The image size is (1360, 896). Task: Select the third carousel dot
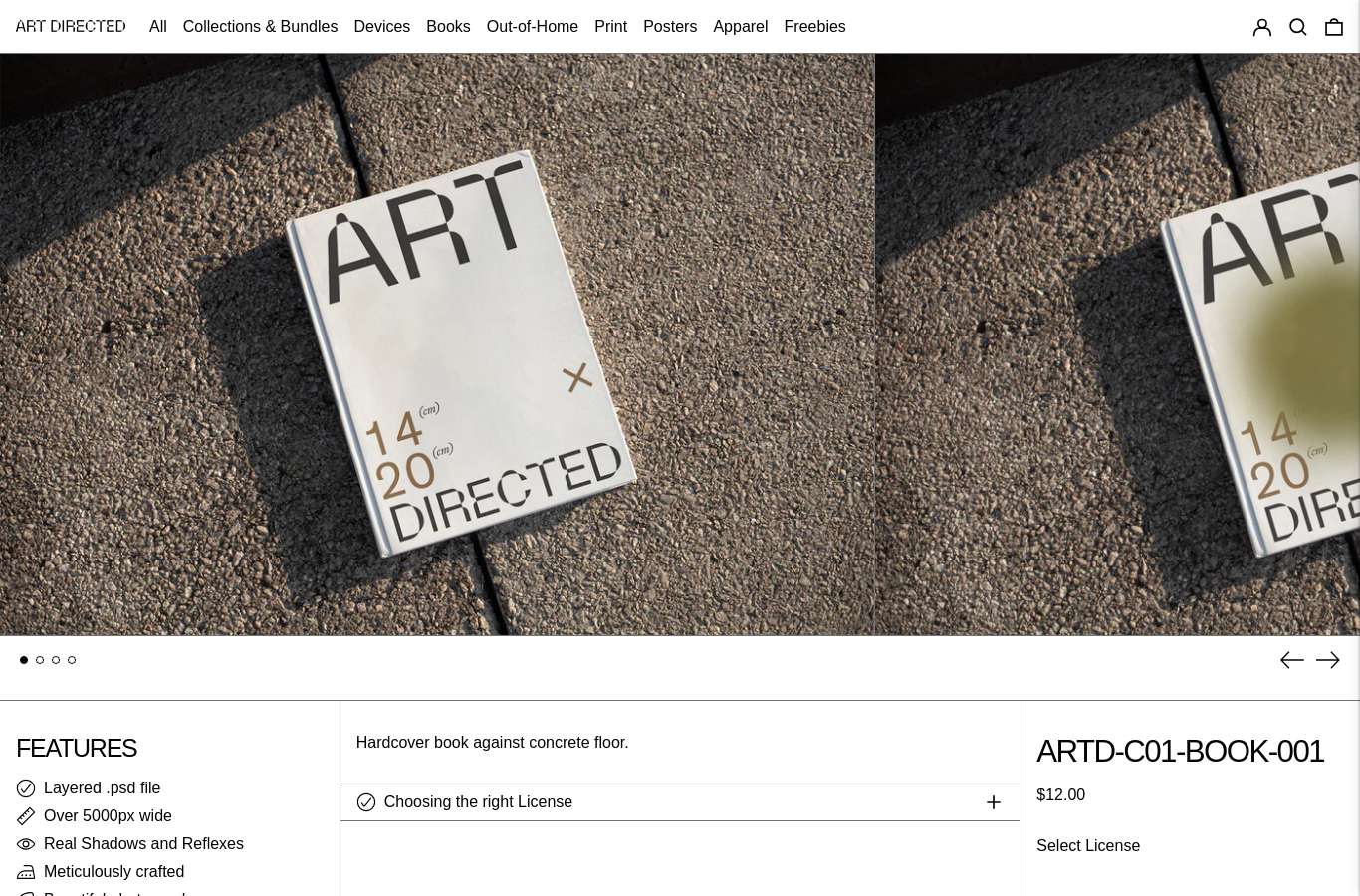click(56, 660)
